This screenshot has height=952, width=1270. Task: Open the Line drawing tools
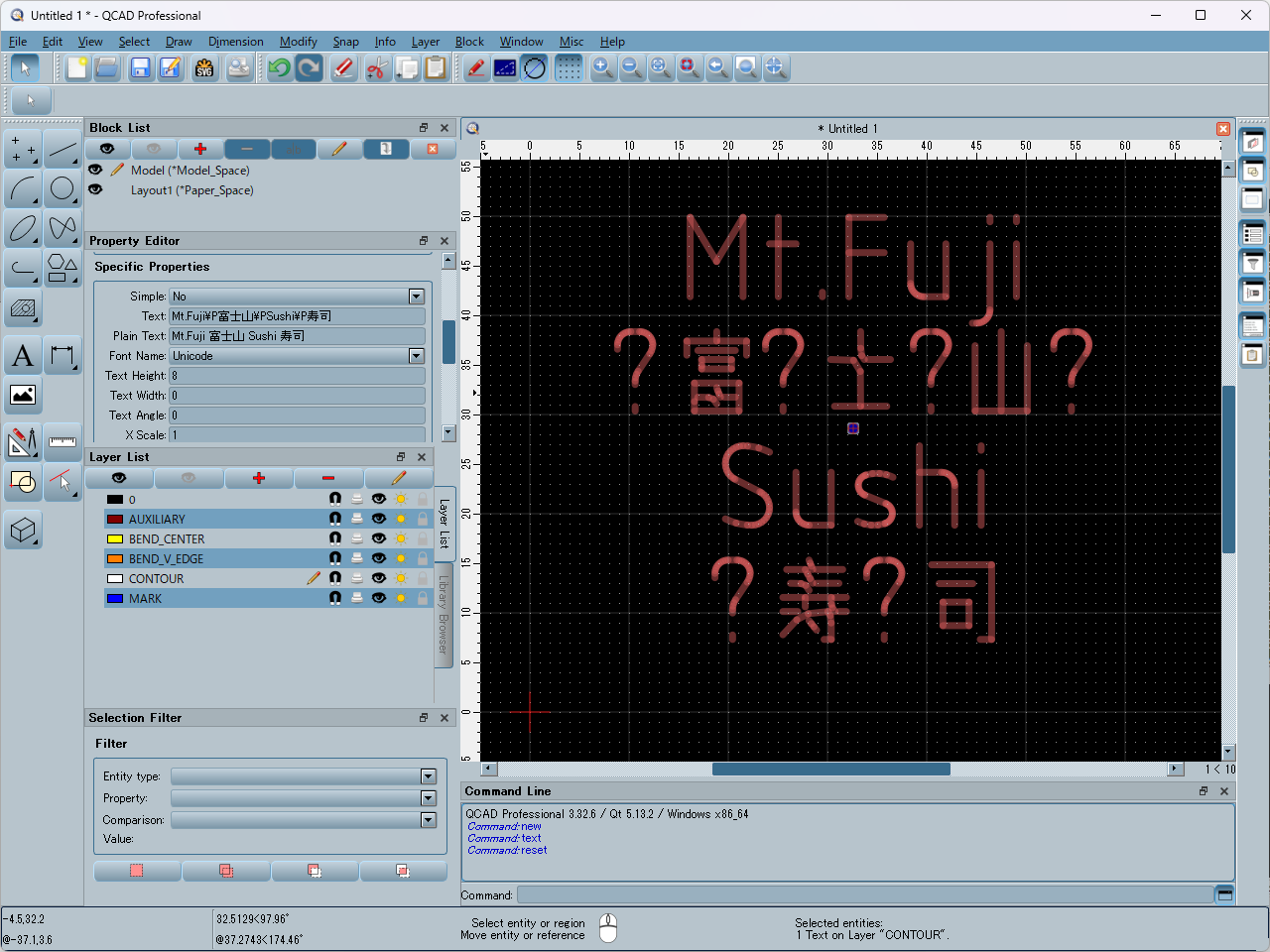click(63, 150)
